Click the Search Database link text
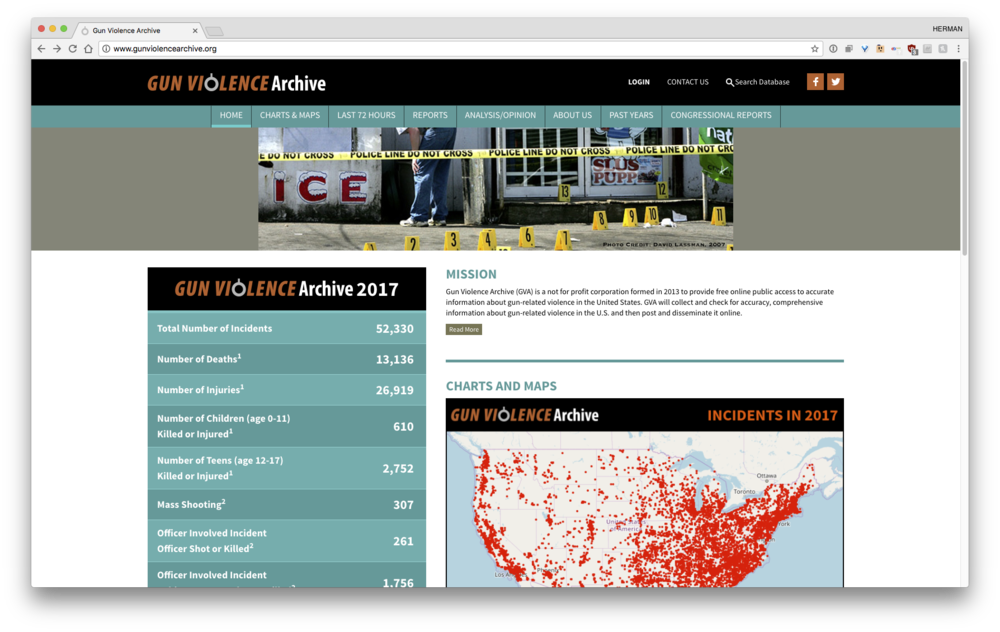 tap(762, 82)
